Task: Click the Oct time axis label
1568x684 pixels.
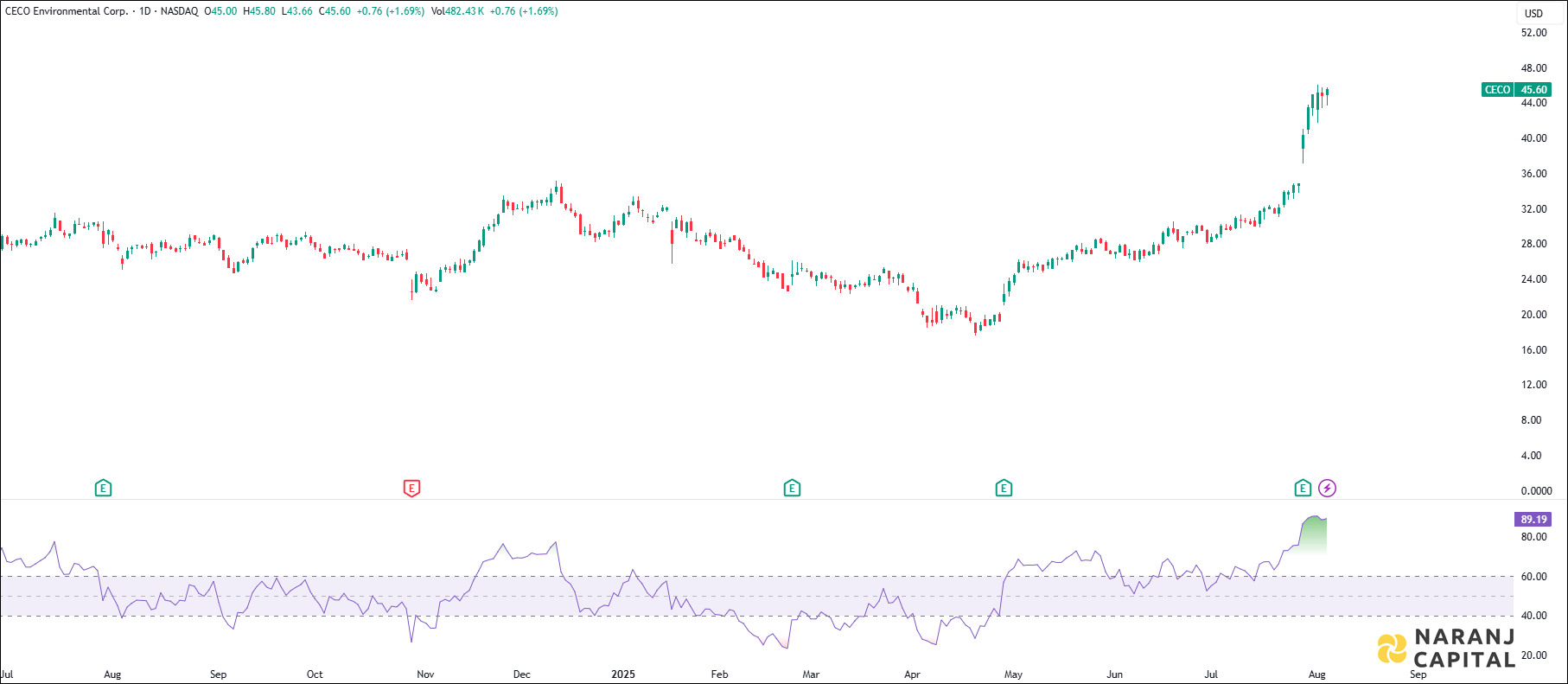Action: (315, 674)
